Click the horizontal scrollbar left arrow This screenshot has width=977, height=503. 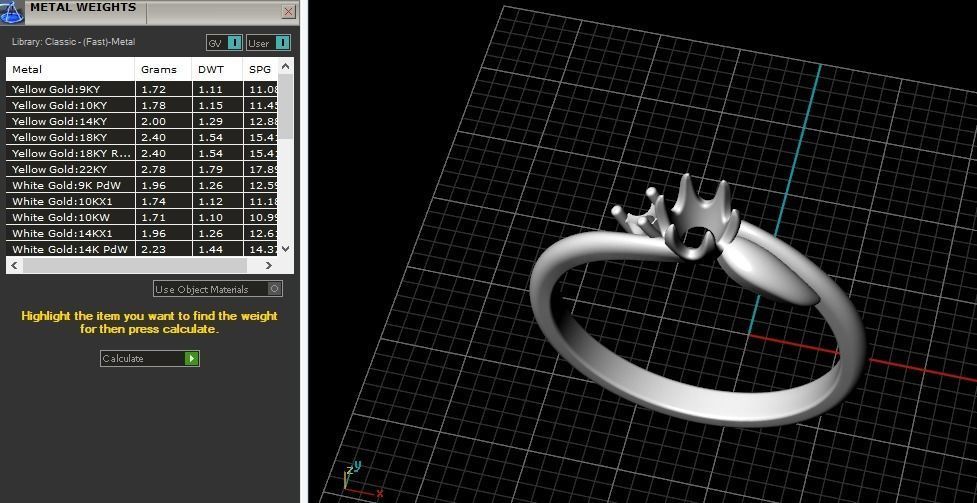coord(14,265)
